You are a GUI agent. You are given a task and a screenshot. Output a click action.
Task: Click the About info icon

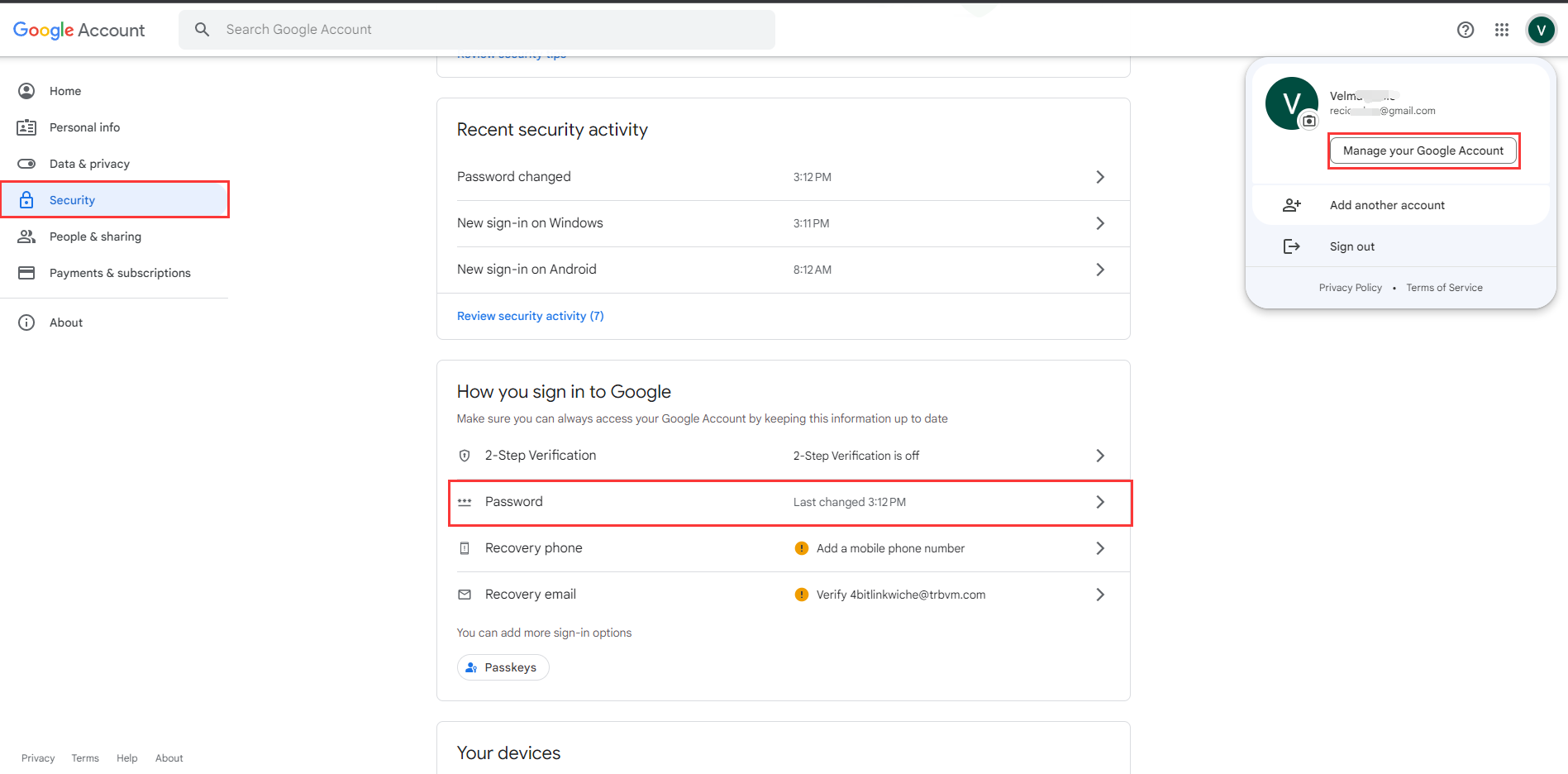(x=26, y=322)
